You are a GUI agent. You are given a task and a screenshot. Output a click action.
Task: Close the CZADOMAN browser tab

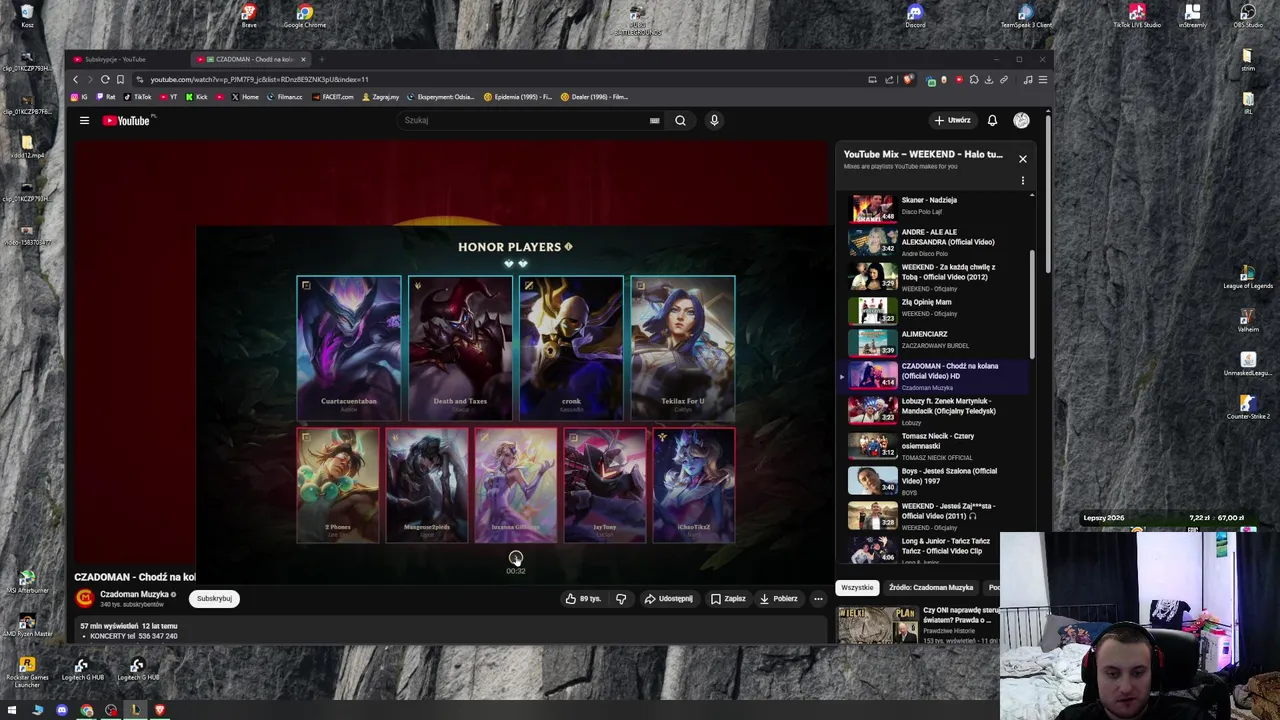[303, 59]
